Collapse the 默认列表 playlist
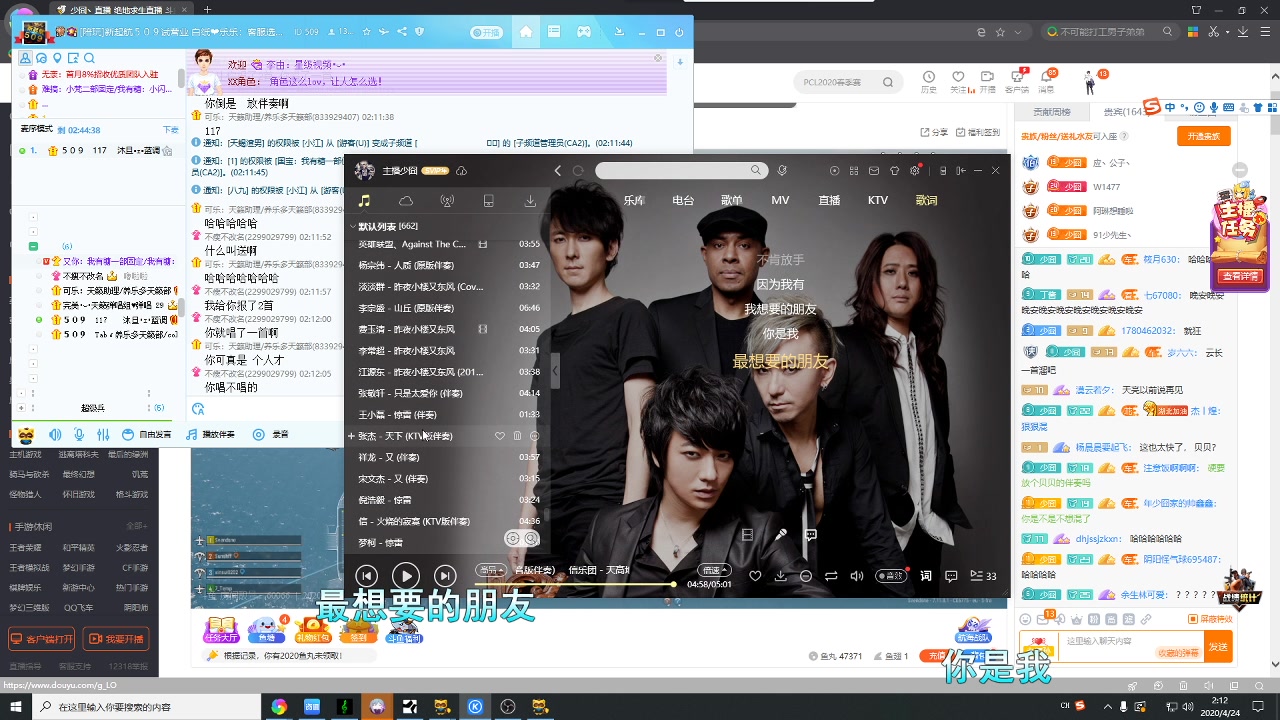The image size is (1280, 720). pyautogui.click(x=352, y=227)
